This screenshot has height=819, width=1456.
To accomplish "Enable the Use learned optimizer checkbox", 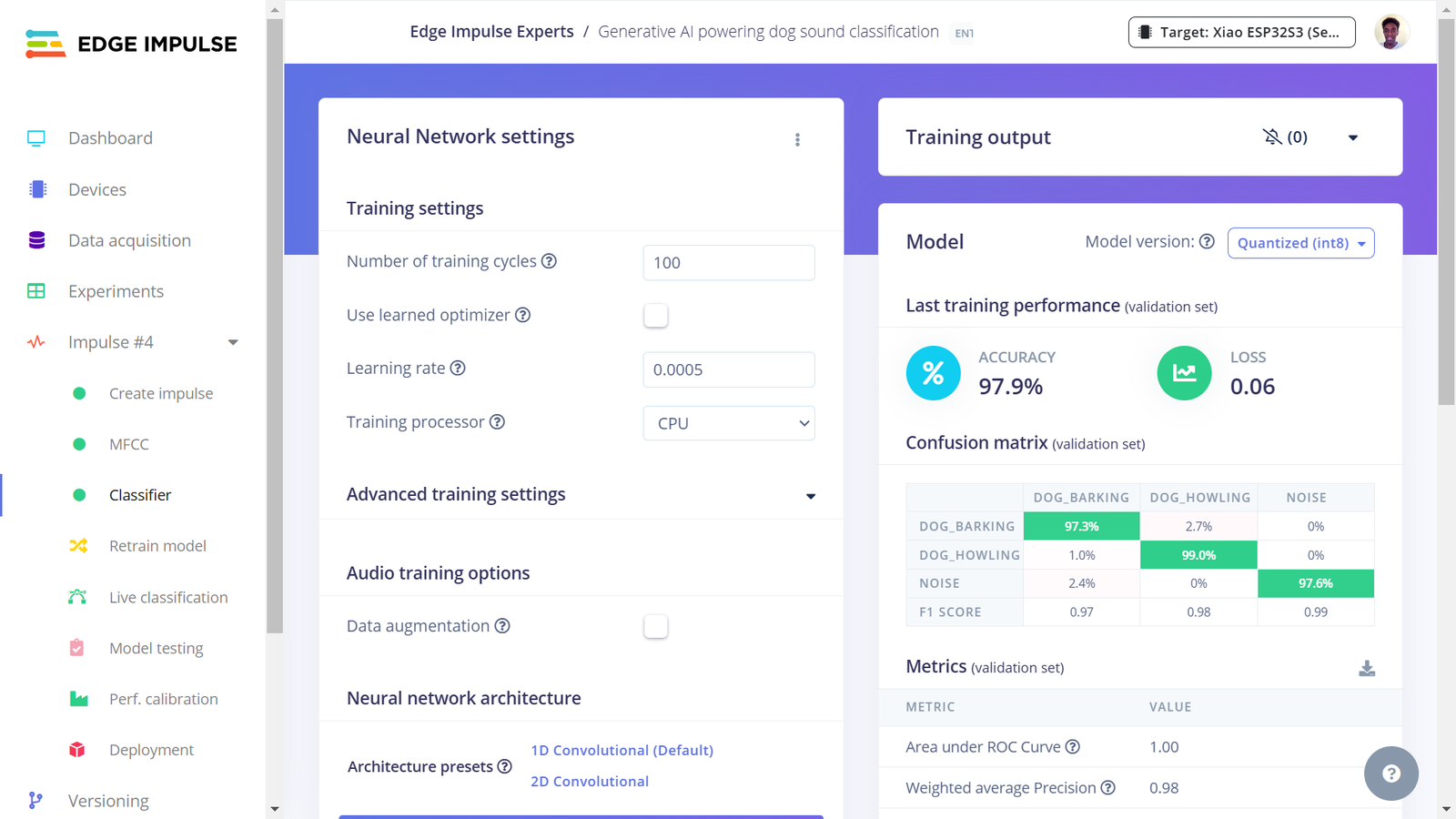I will [655, 316].
